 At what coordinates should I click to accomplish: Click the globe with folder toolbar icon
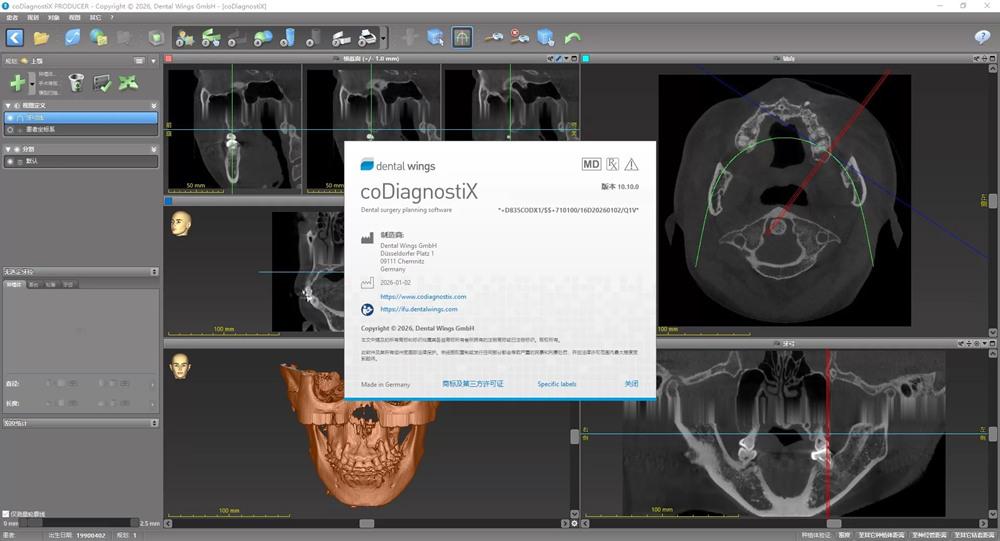pos(98,38)
